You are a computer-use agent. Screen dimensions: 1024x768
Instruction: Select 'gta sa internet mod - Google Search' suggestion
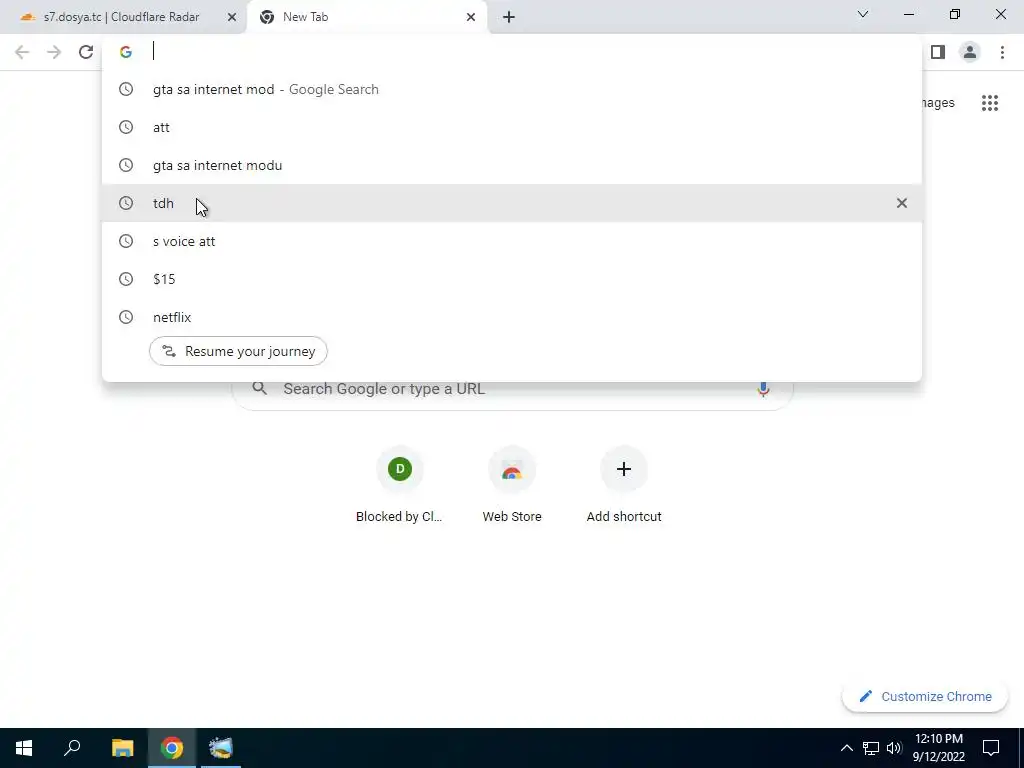(512, 89)
